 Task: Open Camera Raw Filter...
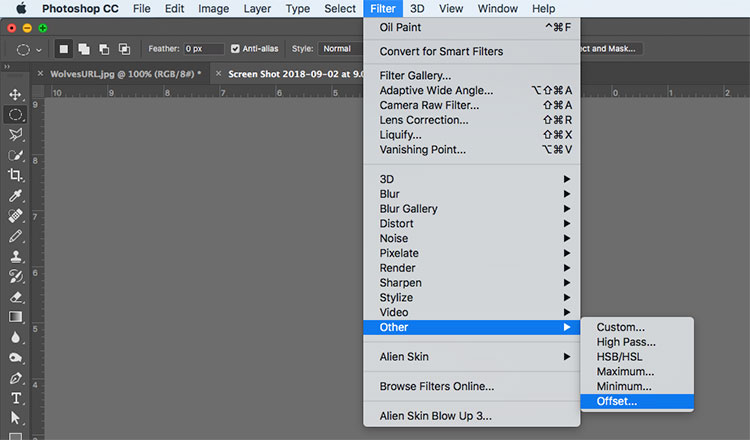coord(472,105)
